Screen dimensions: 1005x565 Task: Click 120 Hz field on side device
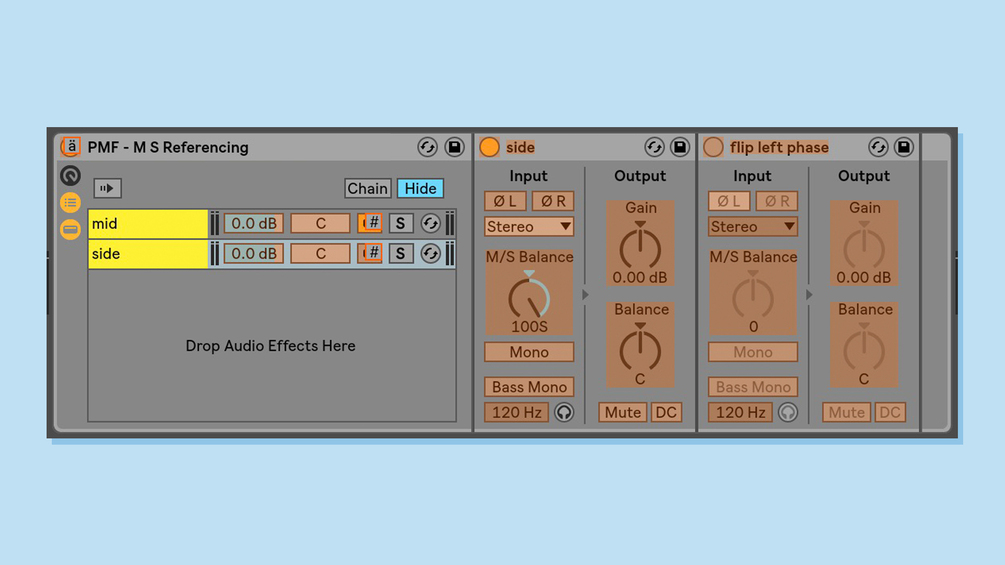(x=517, y=413)
